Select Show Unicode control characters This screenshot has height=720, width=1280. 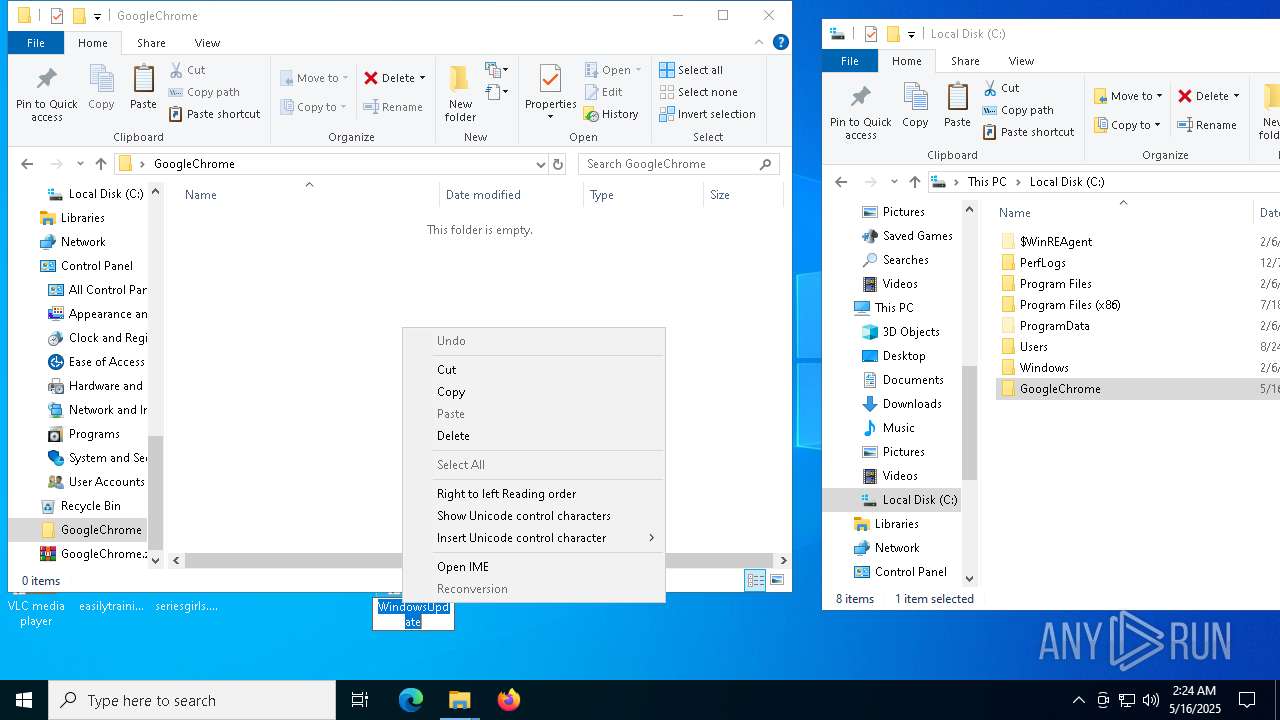534,516
